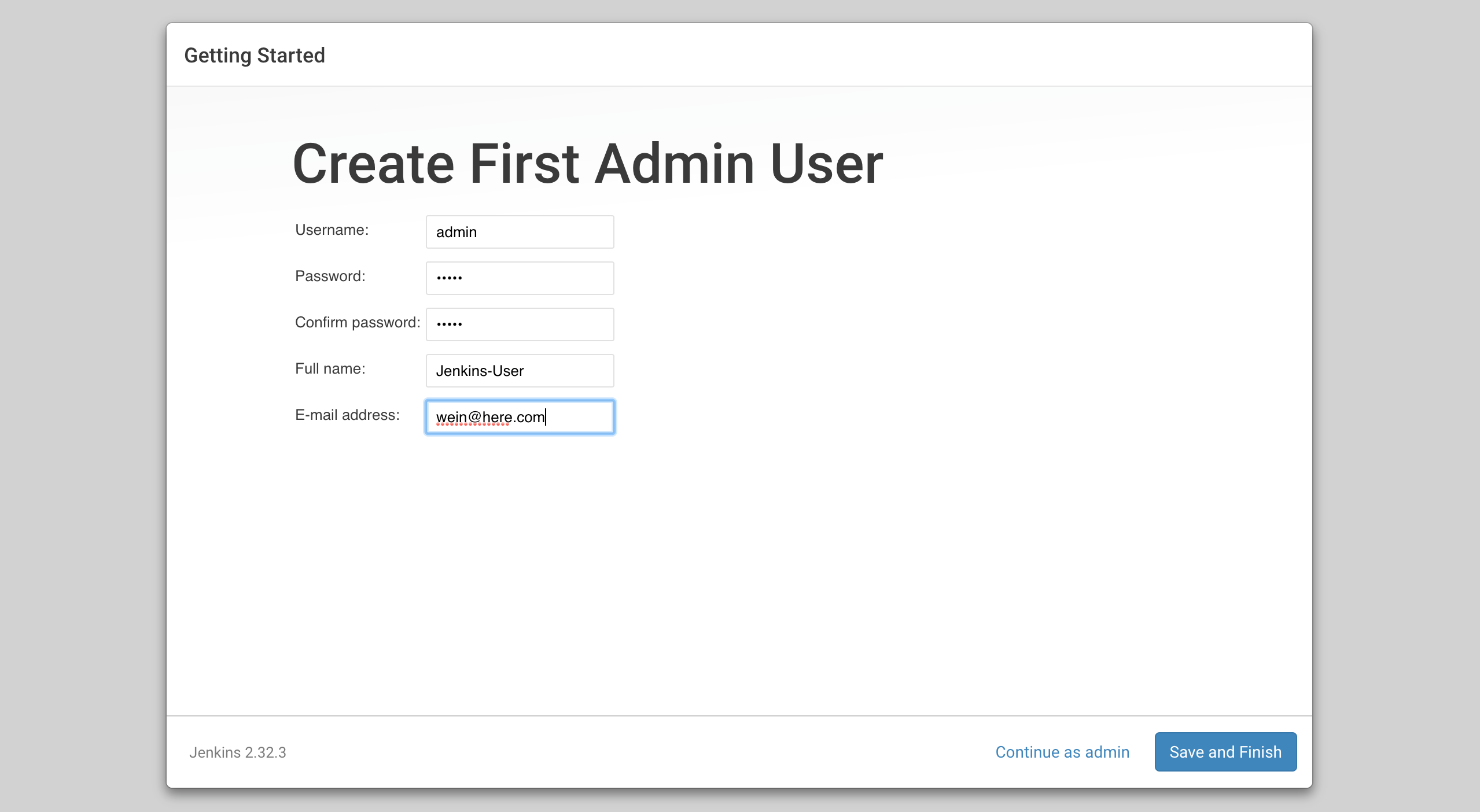Click the Password label text
Screen dimensions: 1480x812
coord(330,276)
